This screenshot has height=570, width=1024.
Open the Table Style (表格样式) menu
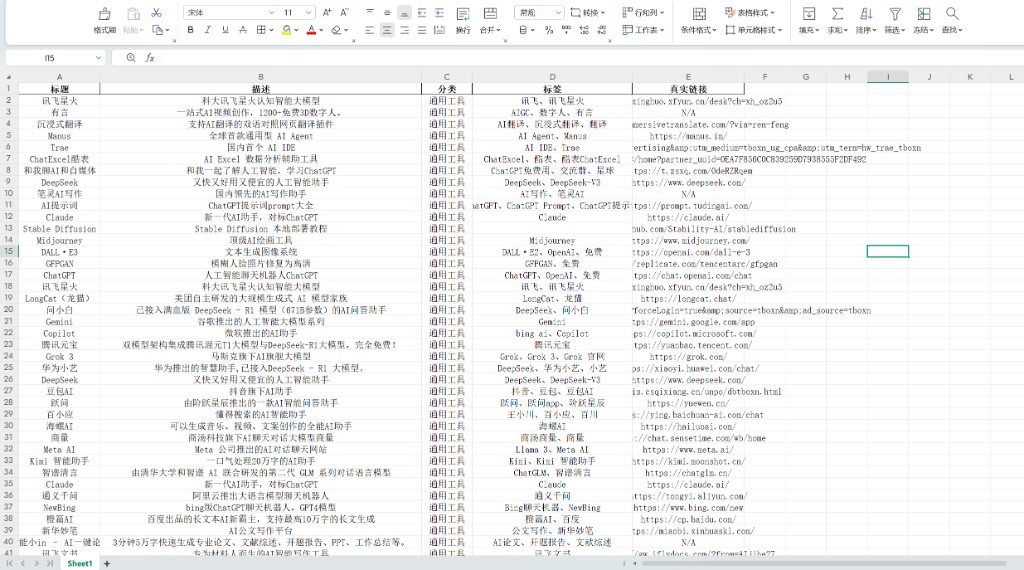(750, 12)
